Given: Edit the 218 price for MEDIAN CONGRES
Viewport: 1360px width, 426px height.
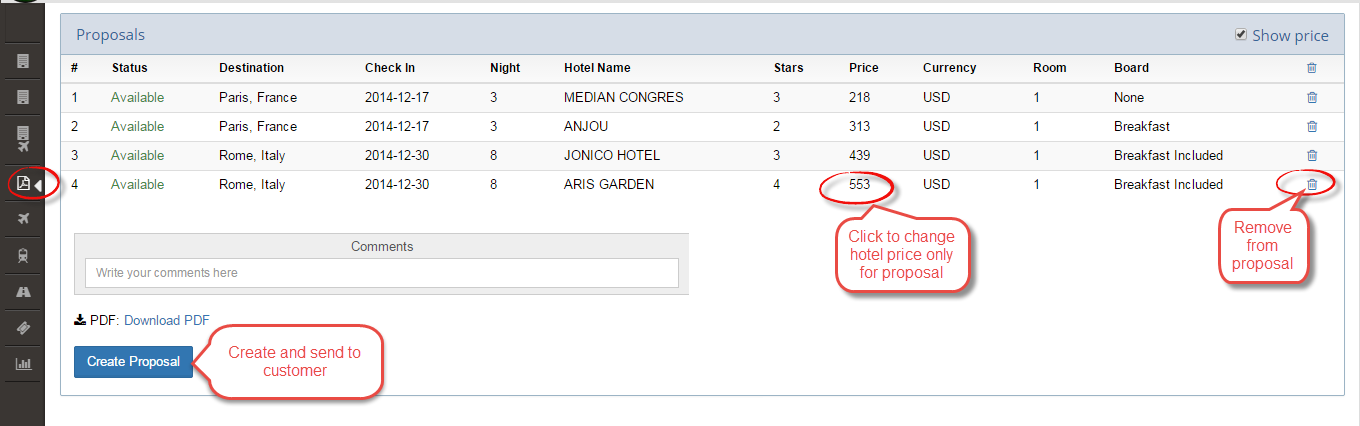Looking at the screenshot, I should (x=860, y=97).
